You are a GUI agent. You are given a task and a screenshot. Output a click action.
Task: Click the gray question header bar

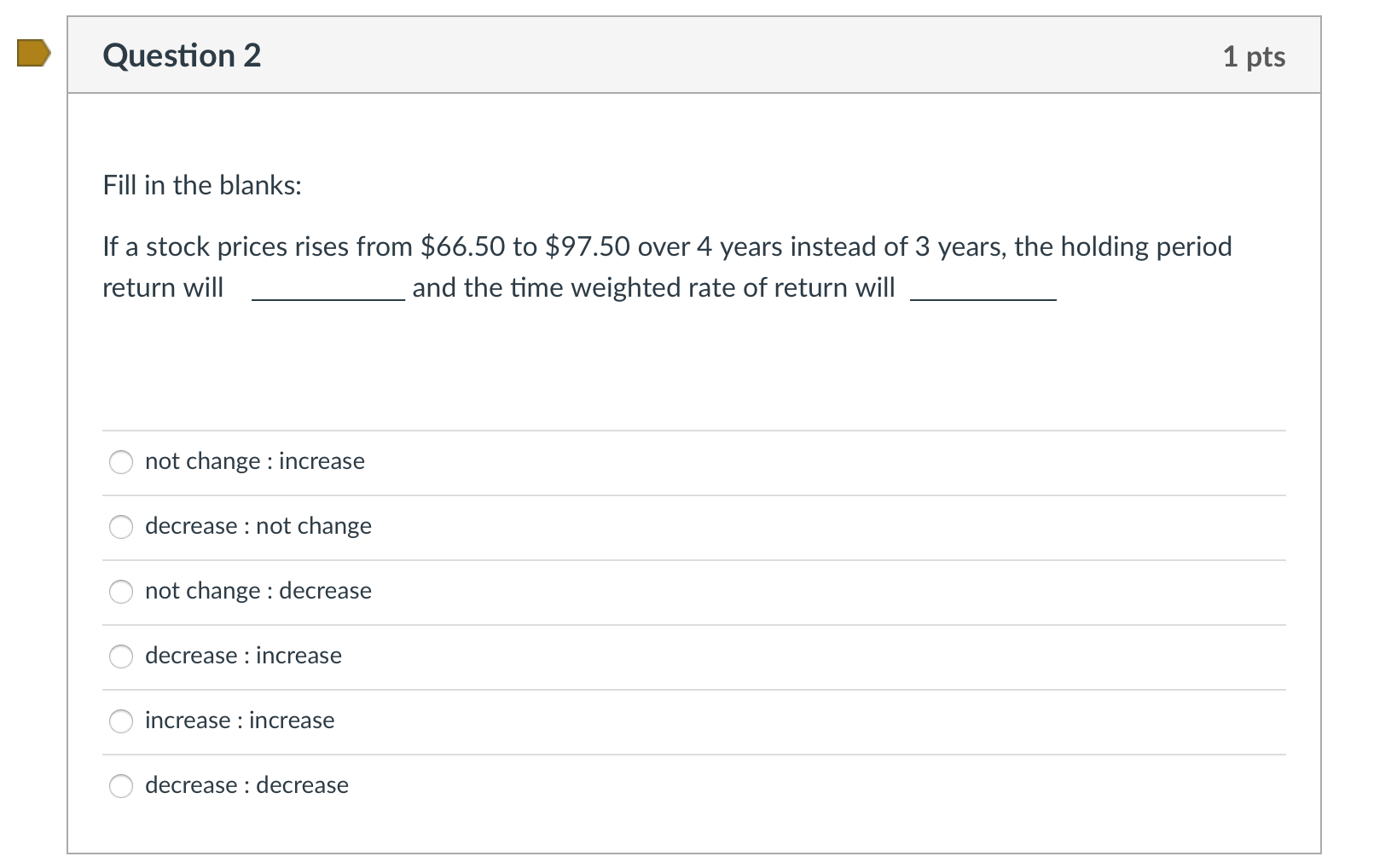(682, 55)
